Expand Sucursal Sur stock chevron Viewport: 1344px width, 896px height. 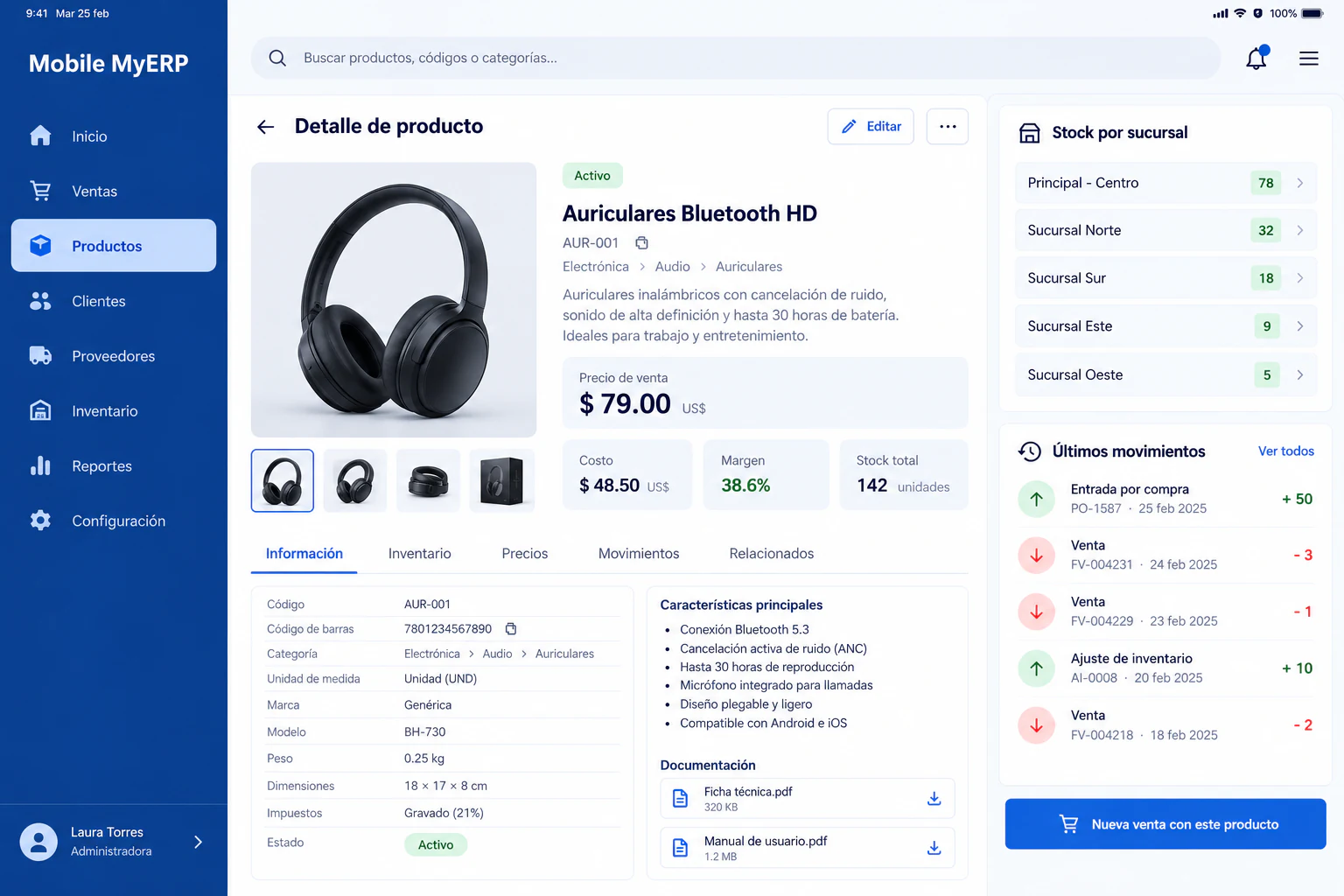1300,278
